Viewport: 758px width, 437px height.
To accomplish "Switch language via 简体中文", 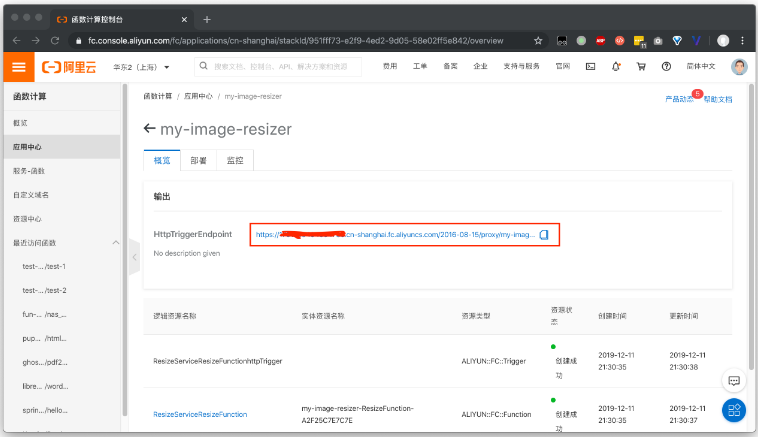I will pyautogui.click(x=700, y=66).
